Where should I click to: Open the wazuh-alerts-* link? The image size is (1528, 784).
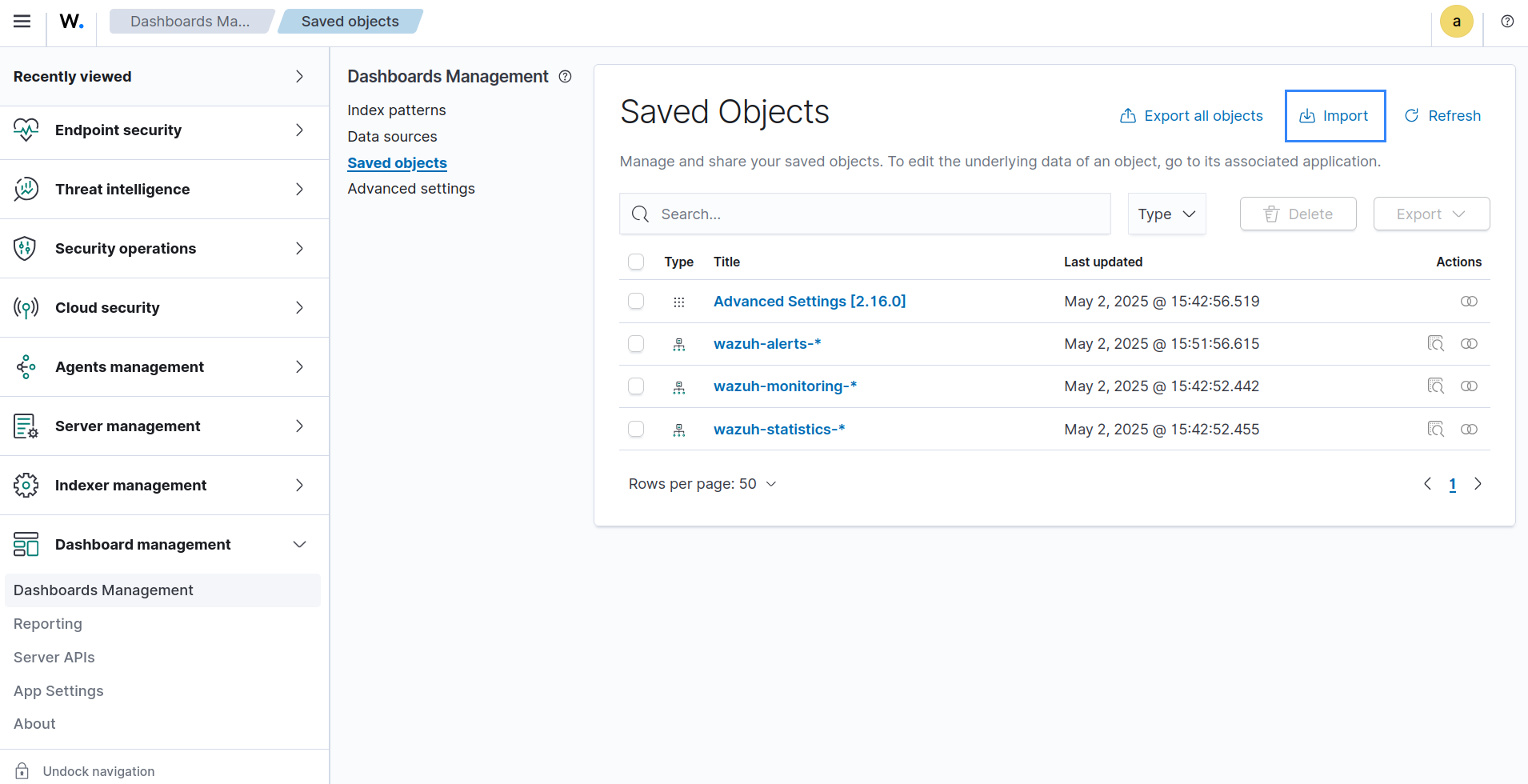click(x=767, y=344)
